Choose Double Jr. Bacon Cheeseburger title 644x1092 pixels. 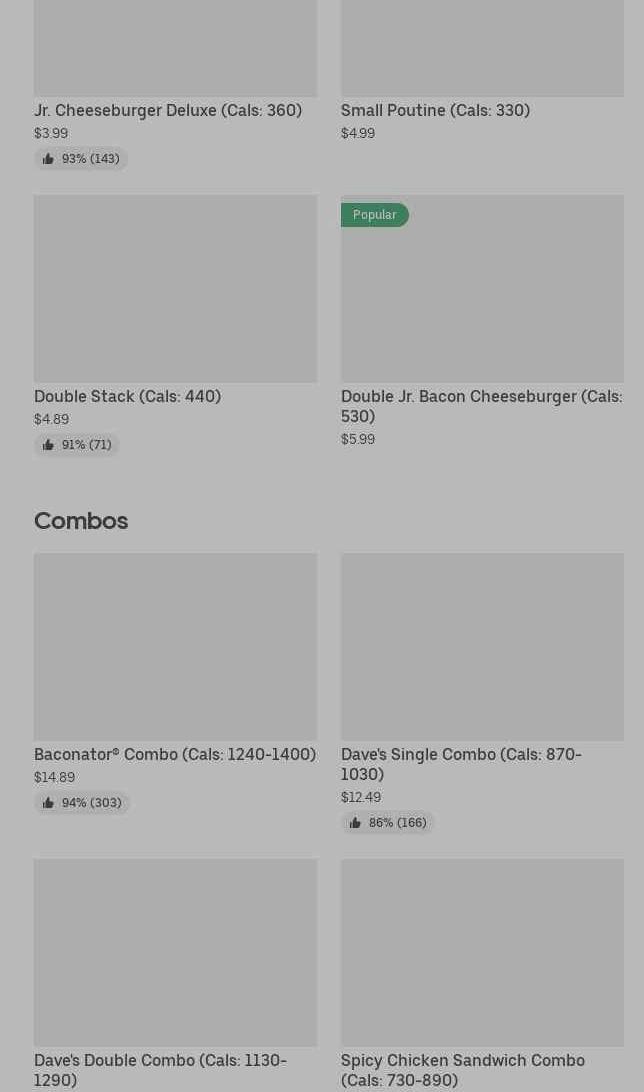[481, 406]
